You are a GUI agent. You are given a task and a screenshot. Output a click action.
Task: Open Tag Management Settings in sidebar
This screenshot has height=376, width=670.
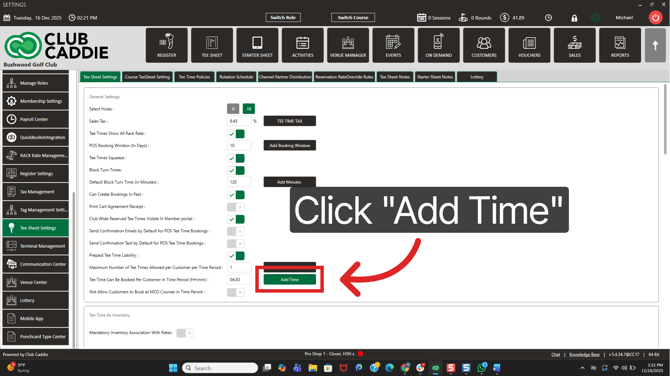[x=35, y=210]
